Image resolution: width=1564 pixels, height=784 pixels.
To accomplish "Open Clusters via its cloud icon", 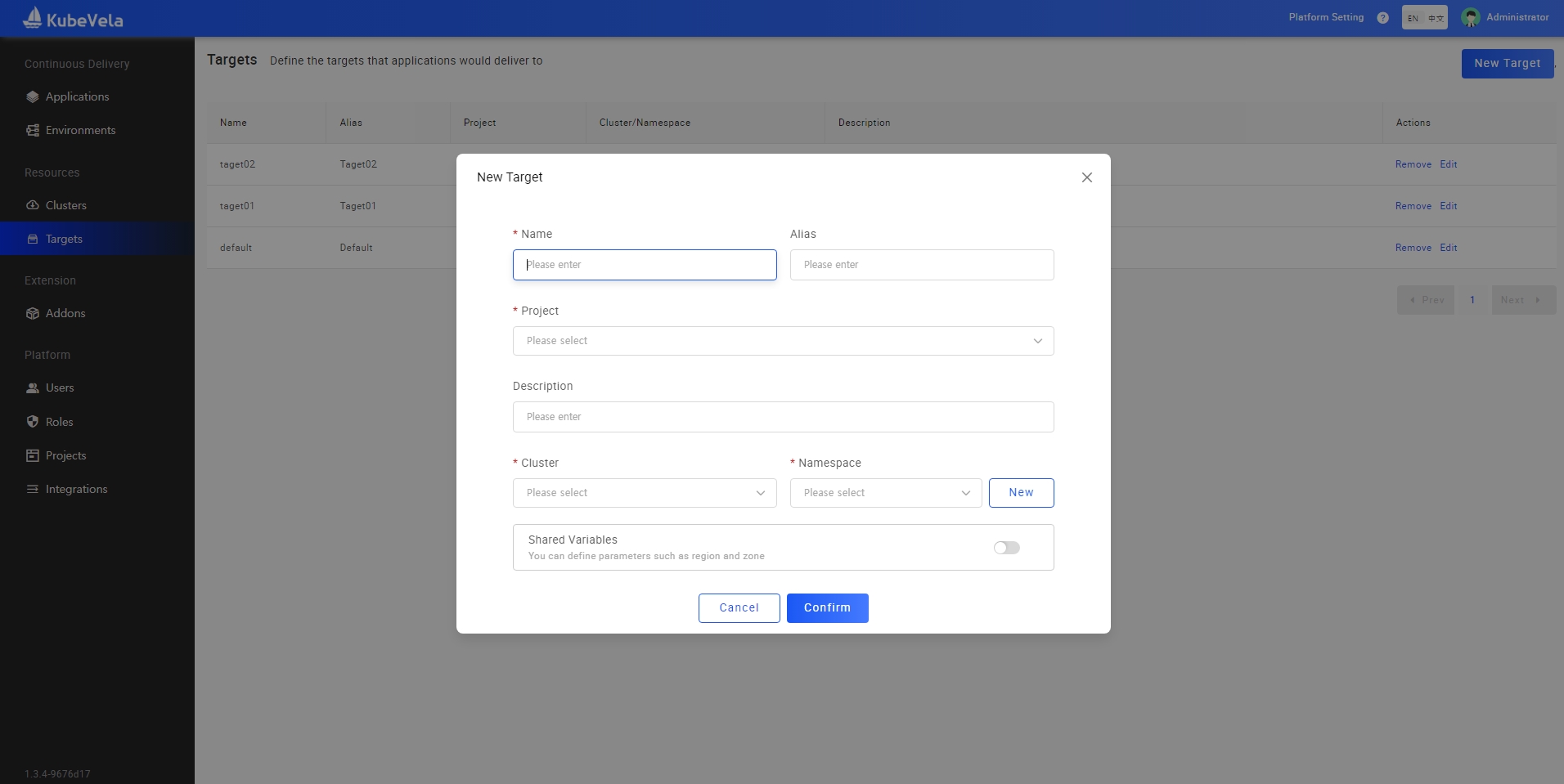I will click(x=33, y=205).
